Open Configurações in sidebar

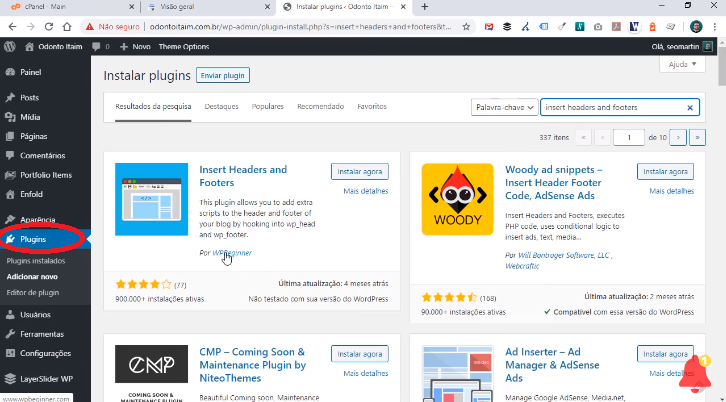pyautogui.click(x=45, y=353)
